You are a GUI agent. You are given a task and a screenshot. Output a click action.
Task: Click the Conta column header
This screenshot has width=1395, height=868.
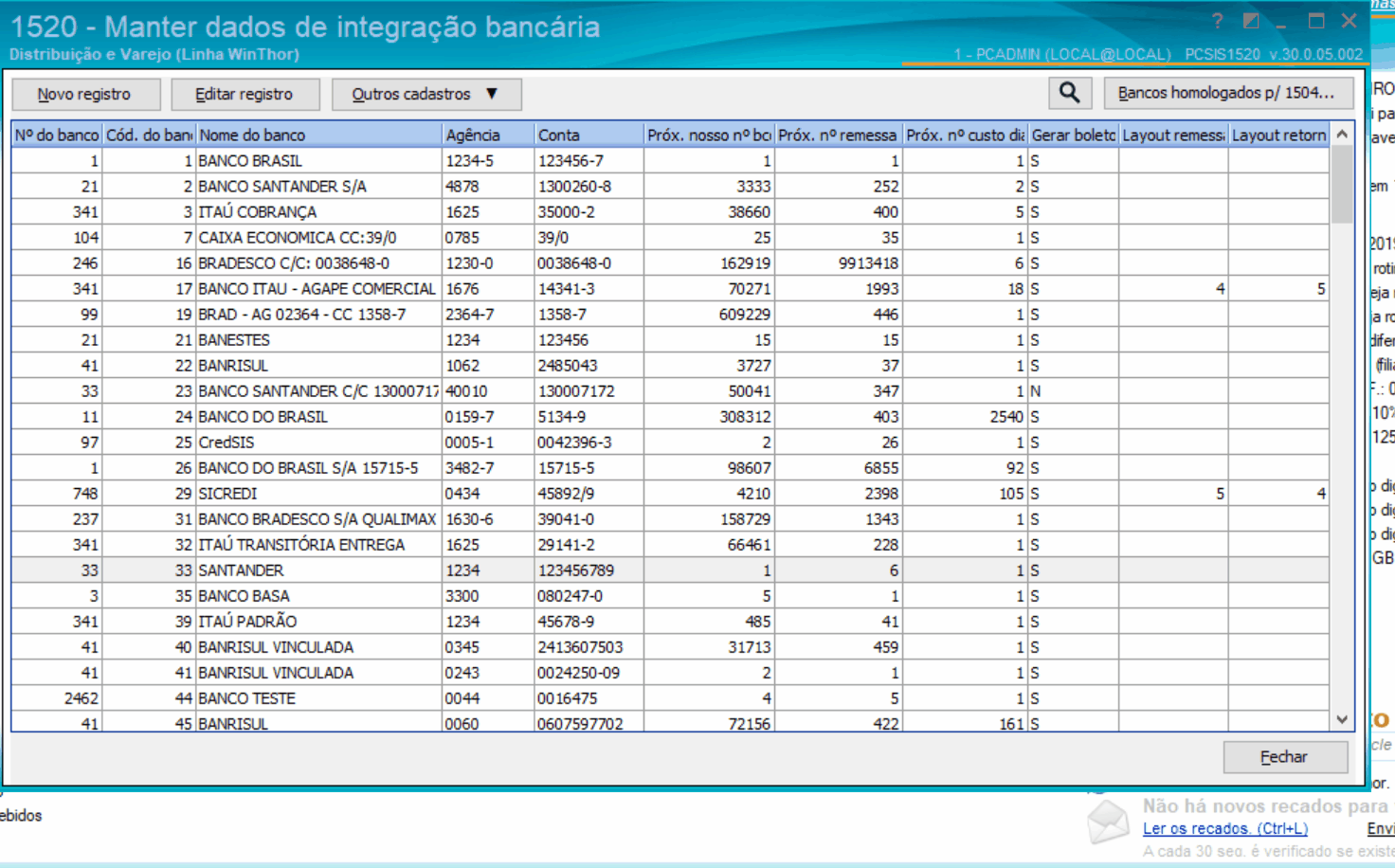click(x=588, y=135)
